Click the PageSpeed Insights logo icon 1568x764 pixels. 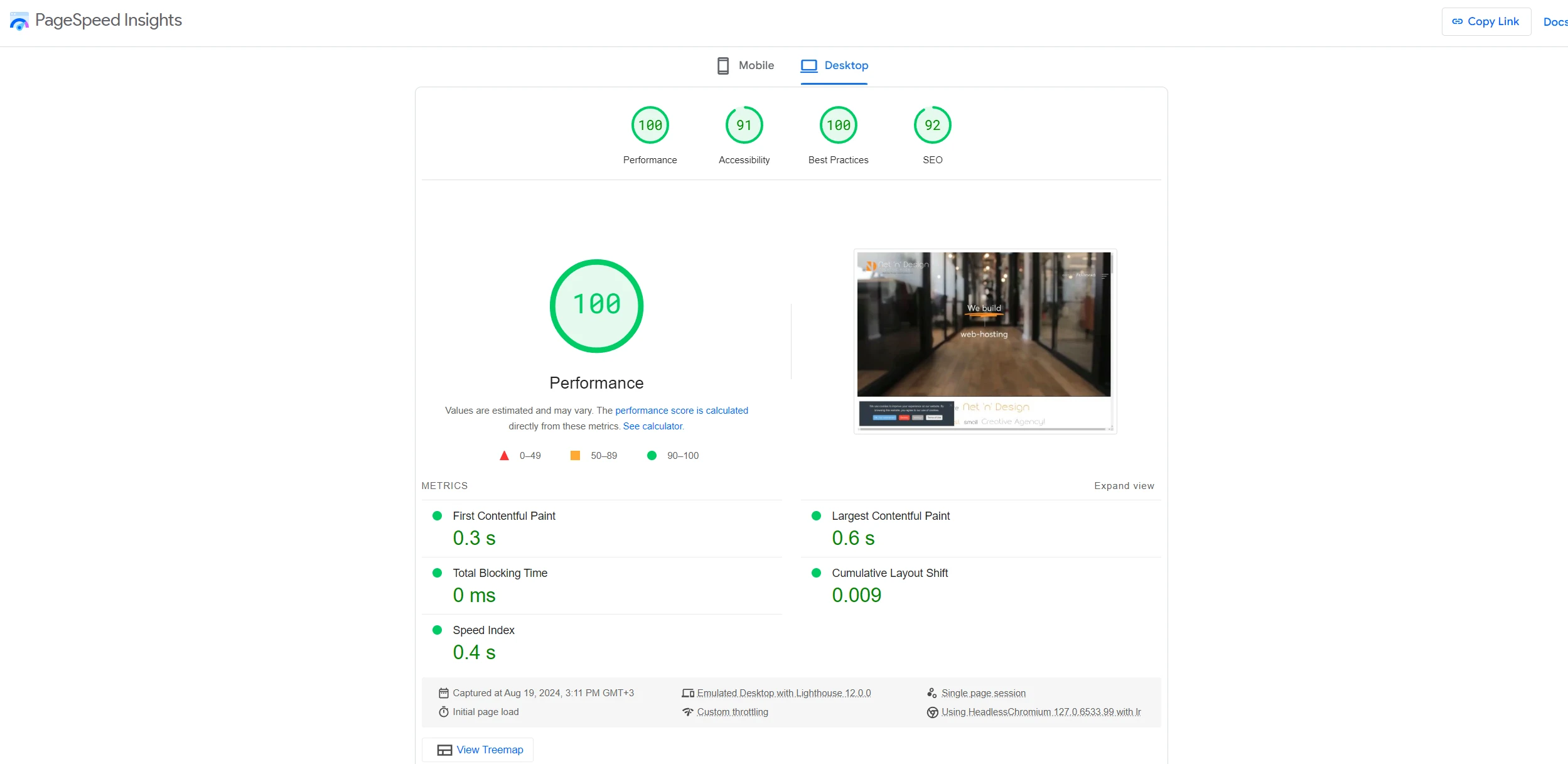(18, 20)
